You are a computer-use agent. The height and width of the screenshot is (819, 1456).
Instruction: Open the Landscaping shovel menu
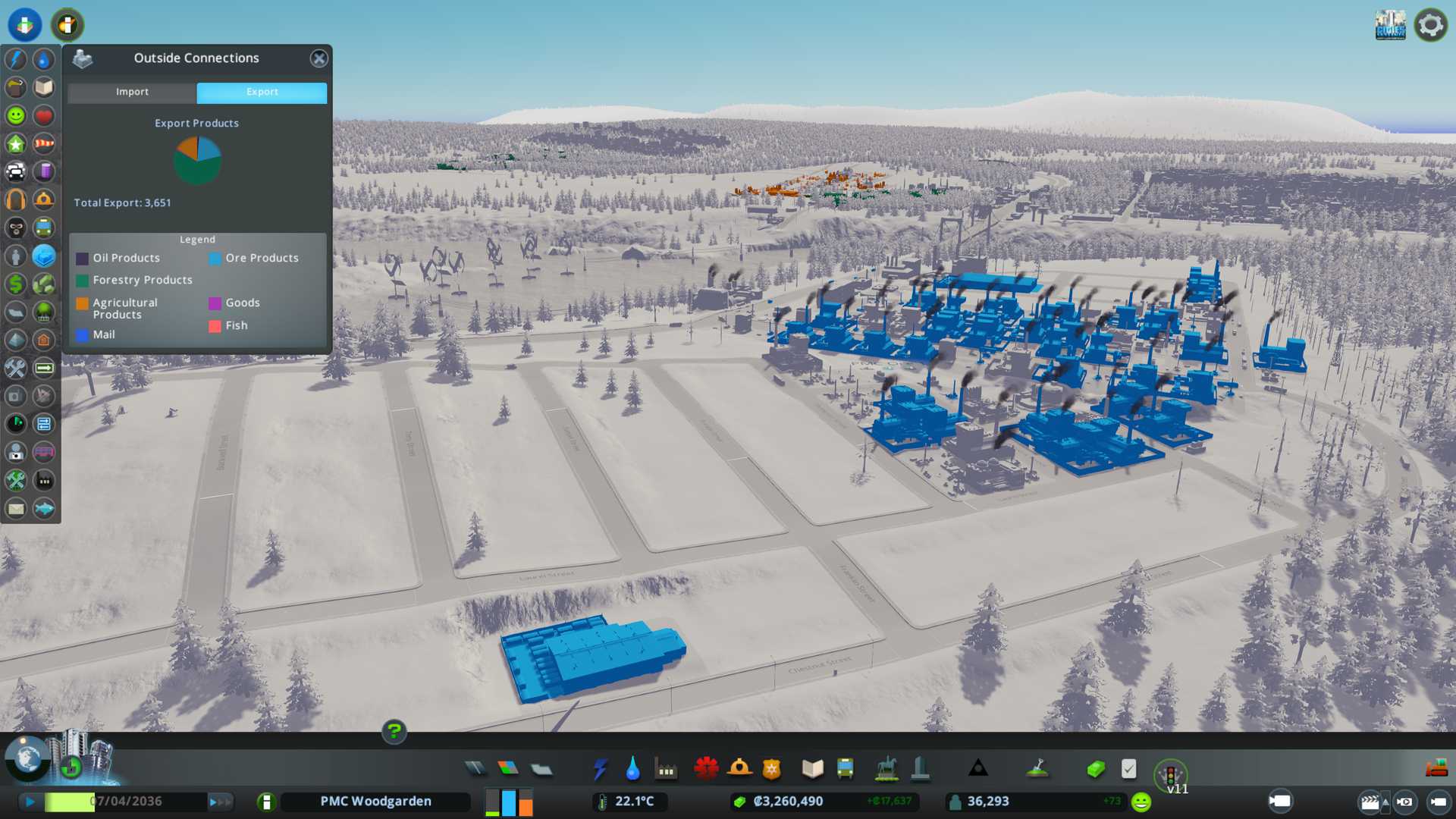click(x=1037, y=769)
